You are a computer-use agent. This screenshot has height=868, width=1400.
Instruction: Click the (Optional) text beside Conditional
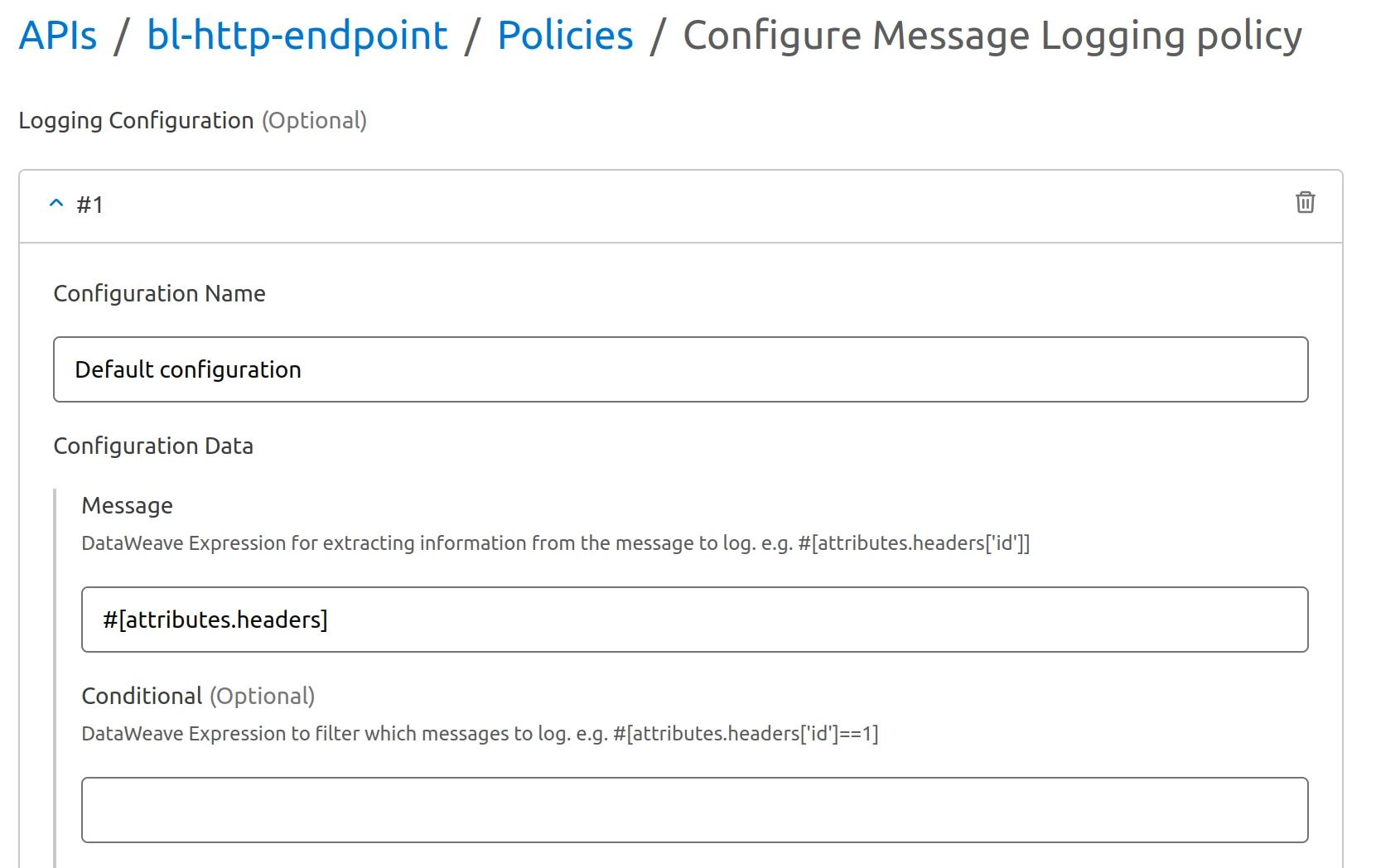click(262, 697)
